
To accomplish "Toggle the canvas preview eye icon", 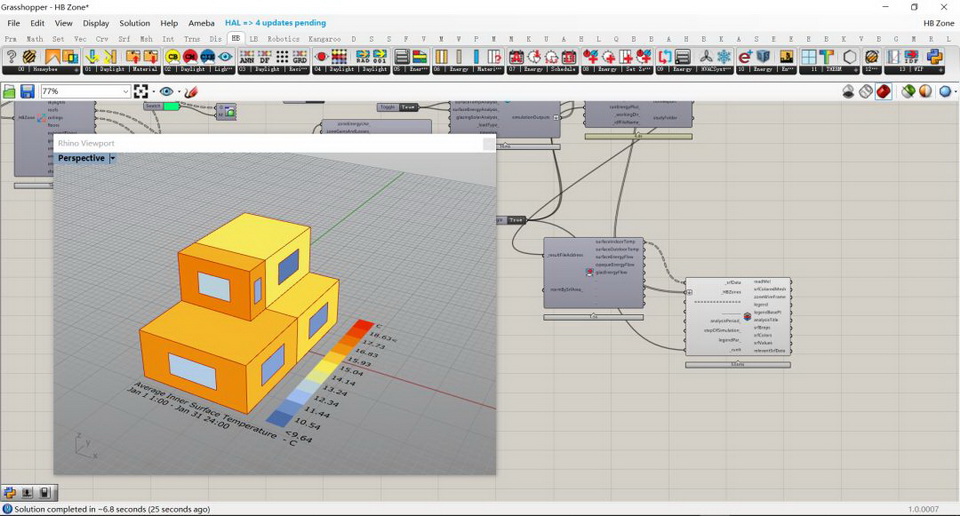I will click(166, 92).
